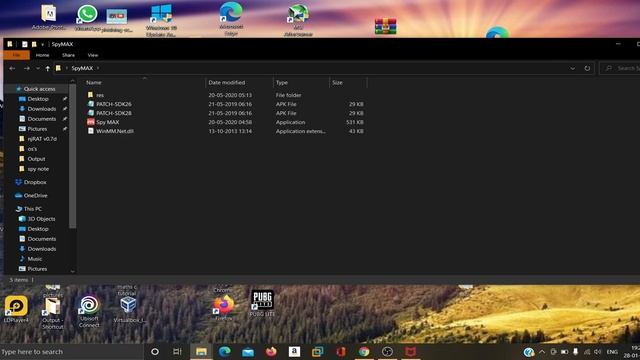Go forward in File Explorer navigation
Viewport: 640px width, 360px height.
pyautogui.click(x=27, y=68)
